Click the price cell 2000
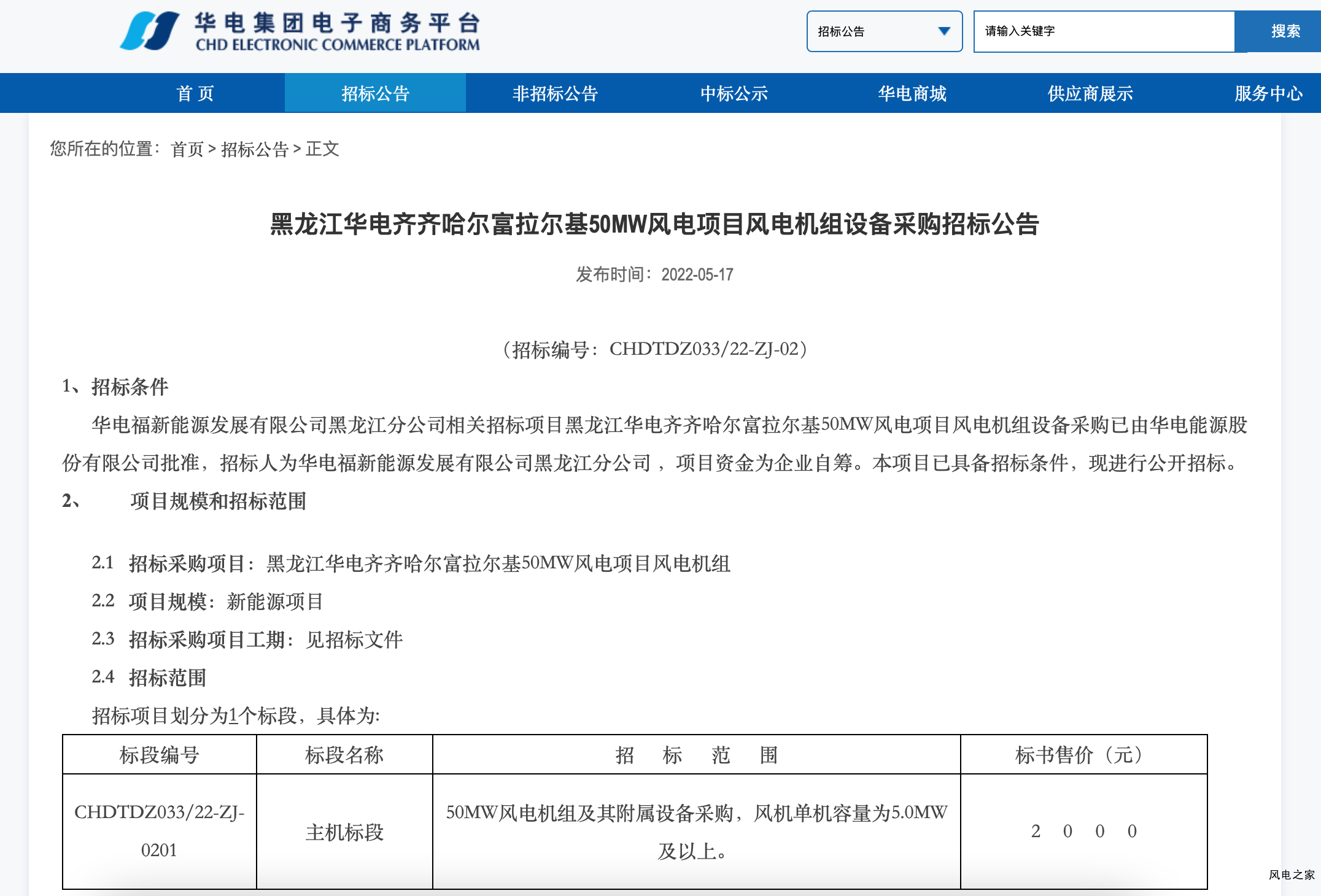The image size is (1321, 896). point(1084,831)
